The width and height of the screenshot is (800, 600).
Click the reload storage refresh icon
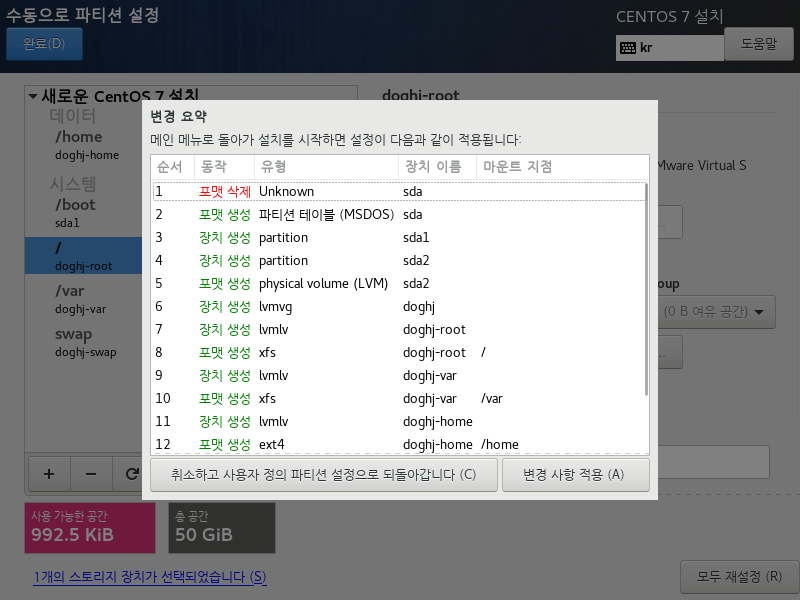[x=131, y=474]
